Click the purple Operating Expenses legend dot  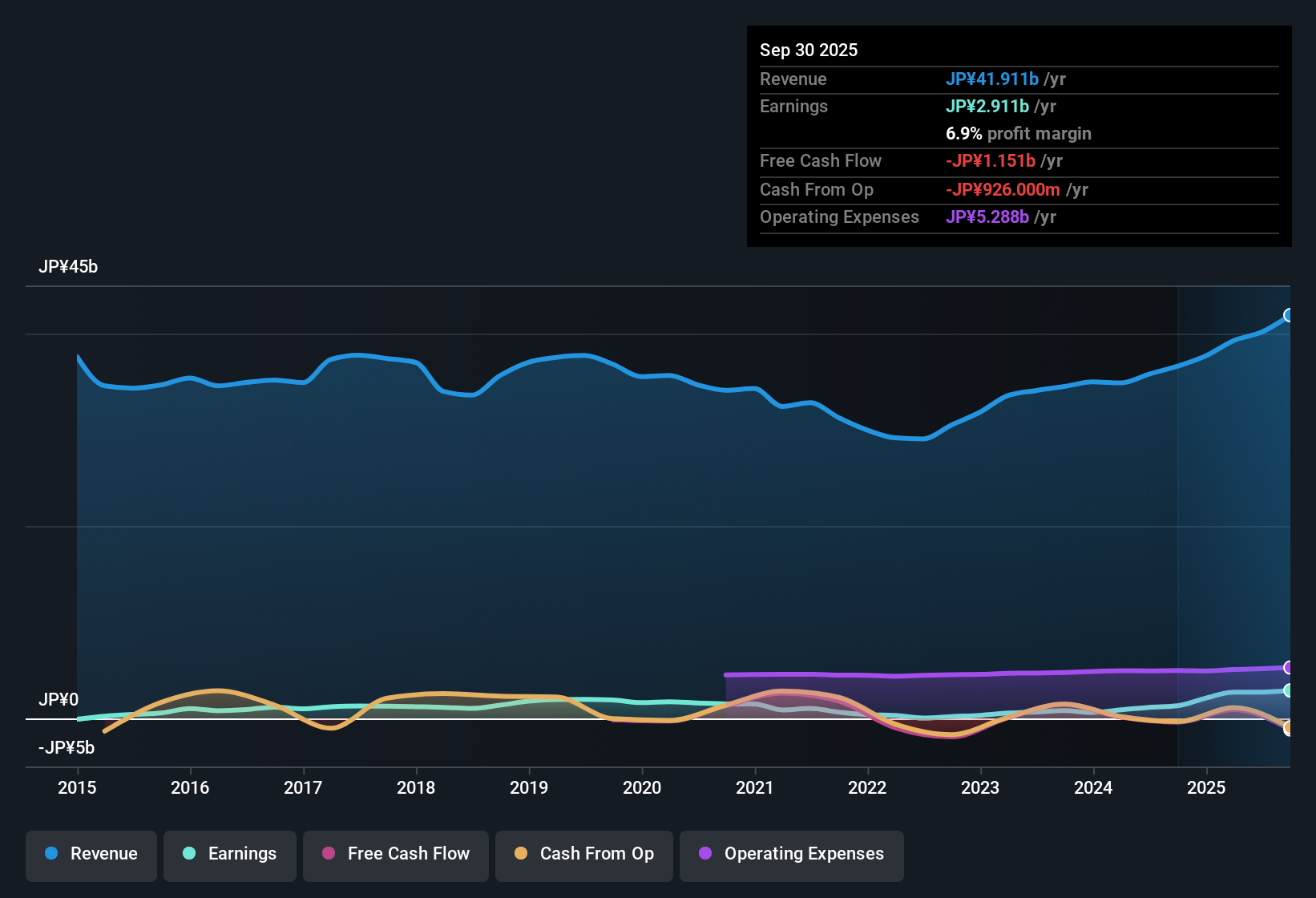[x=705, y=854]
